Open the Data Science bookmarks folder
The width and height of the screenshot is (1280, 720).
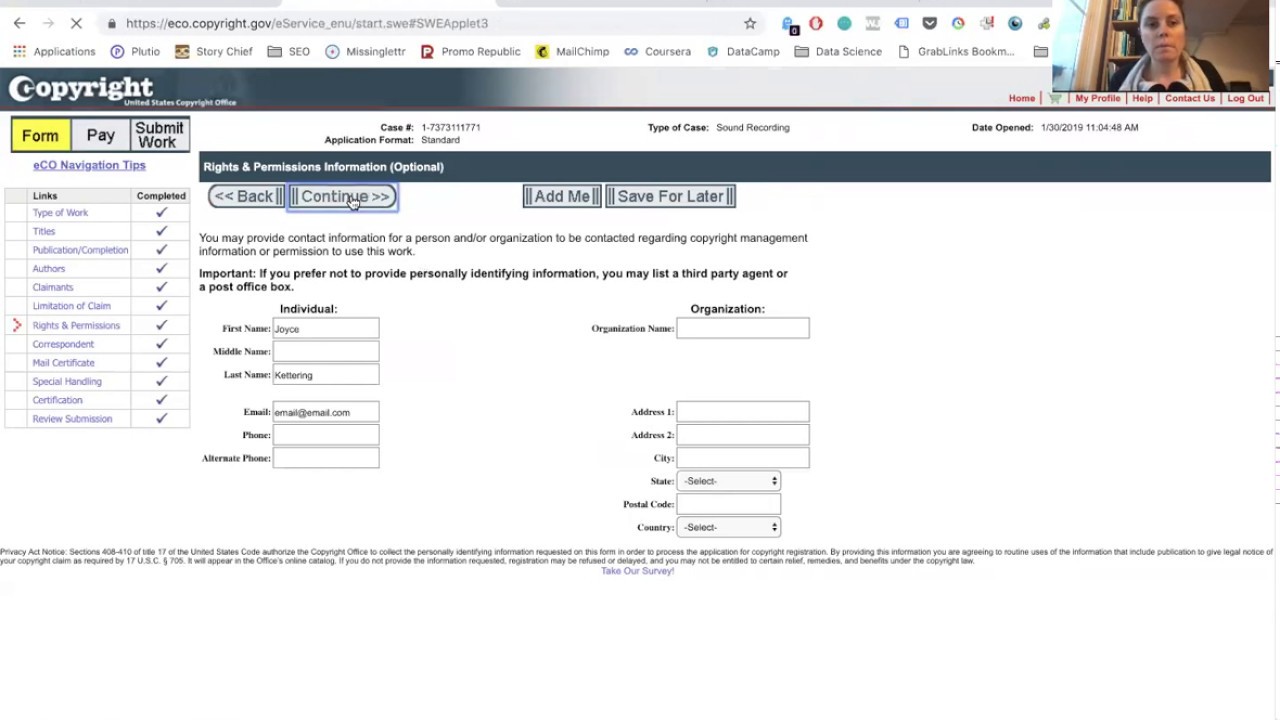click(x=838, y=51)
